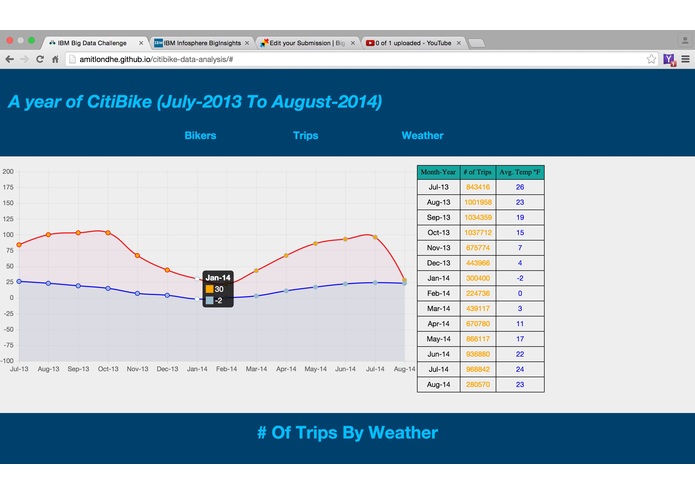The width and height of the screenshot is (695, 494).
Task: Click trips value 1037712 for Oct-13
Action: point(478,233)
